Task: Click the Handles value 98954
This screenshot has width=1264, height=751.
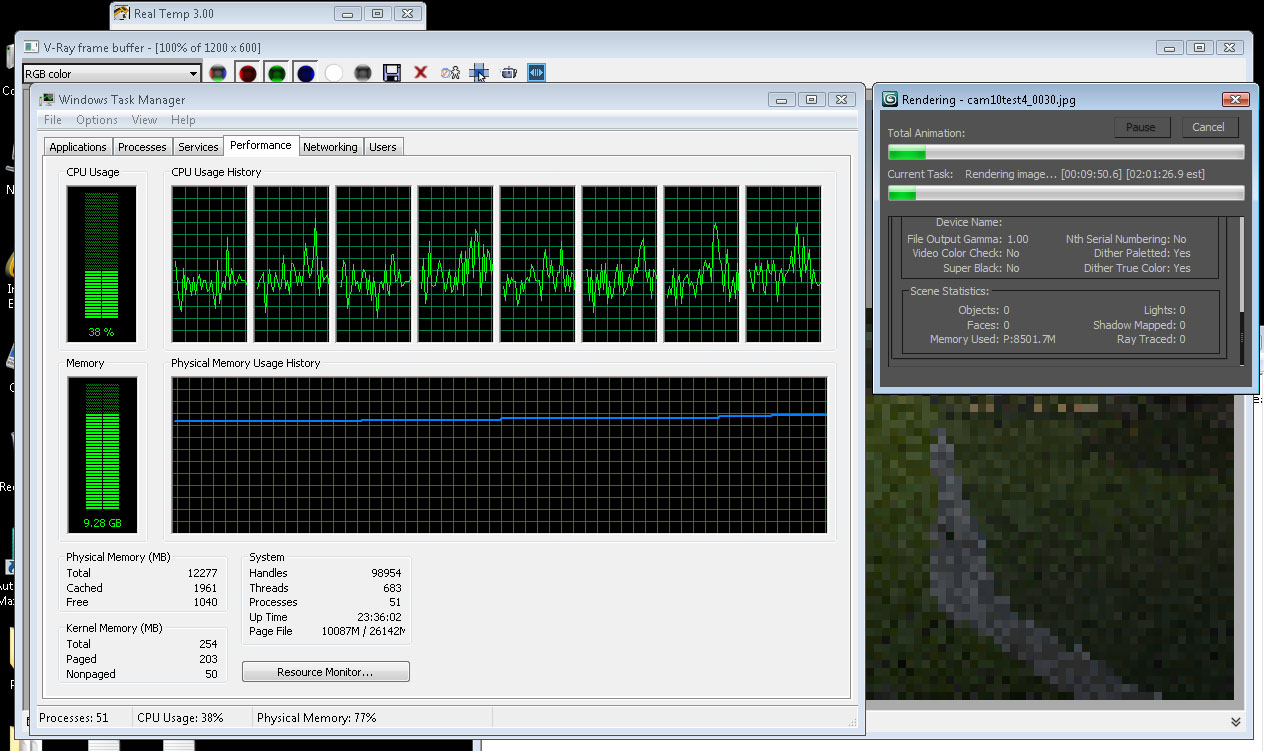Action: (x=386, y=573)
